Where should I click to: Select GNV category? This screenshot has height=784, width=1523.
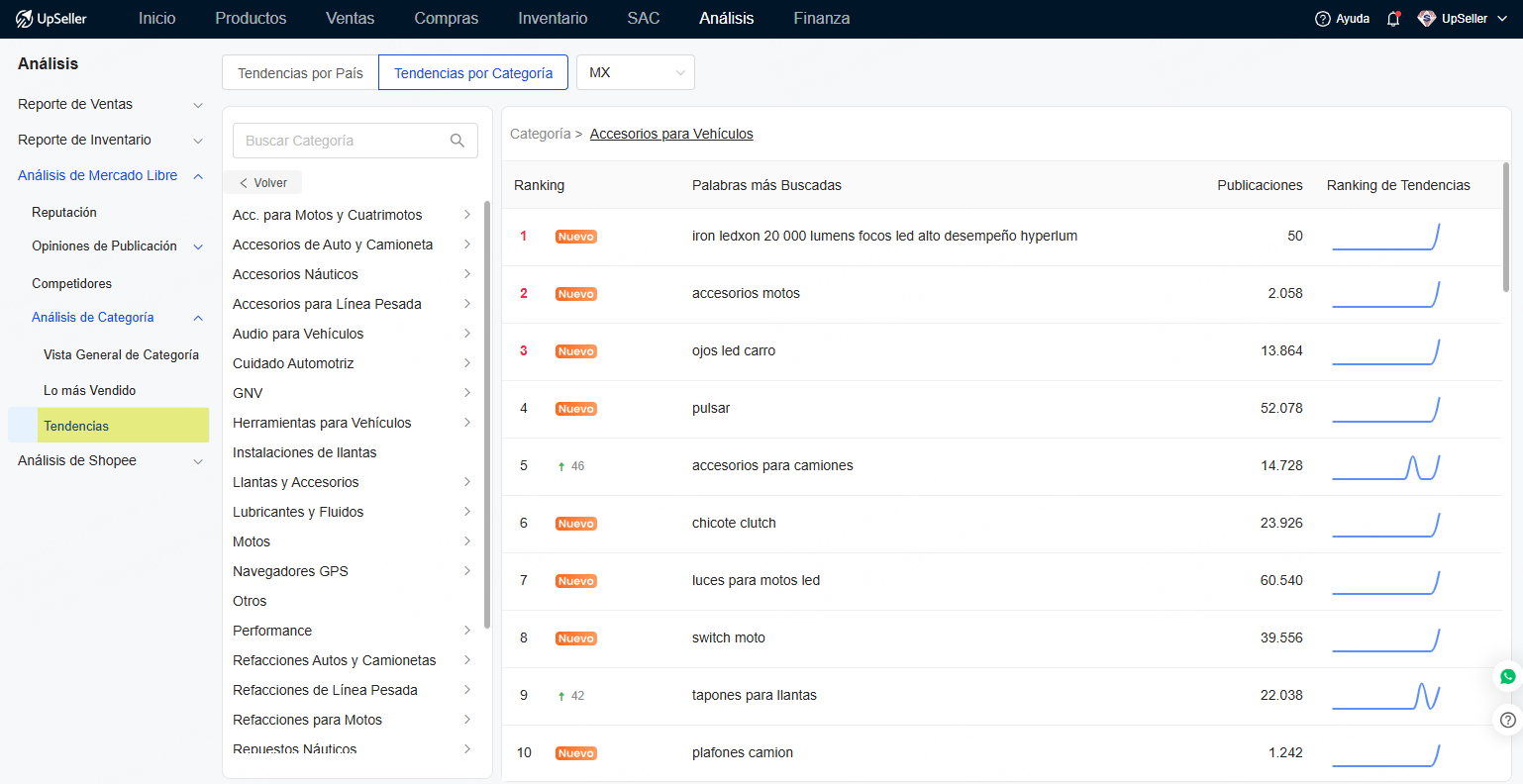click(248, 393)
